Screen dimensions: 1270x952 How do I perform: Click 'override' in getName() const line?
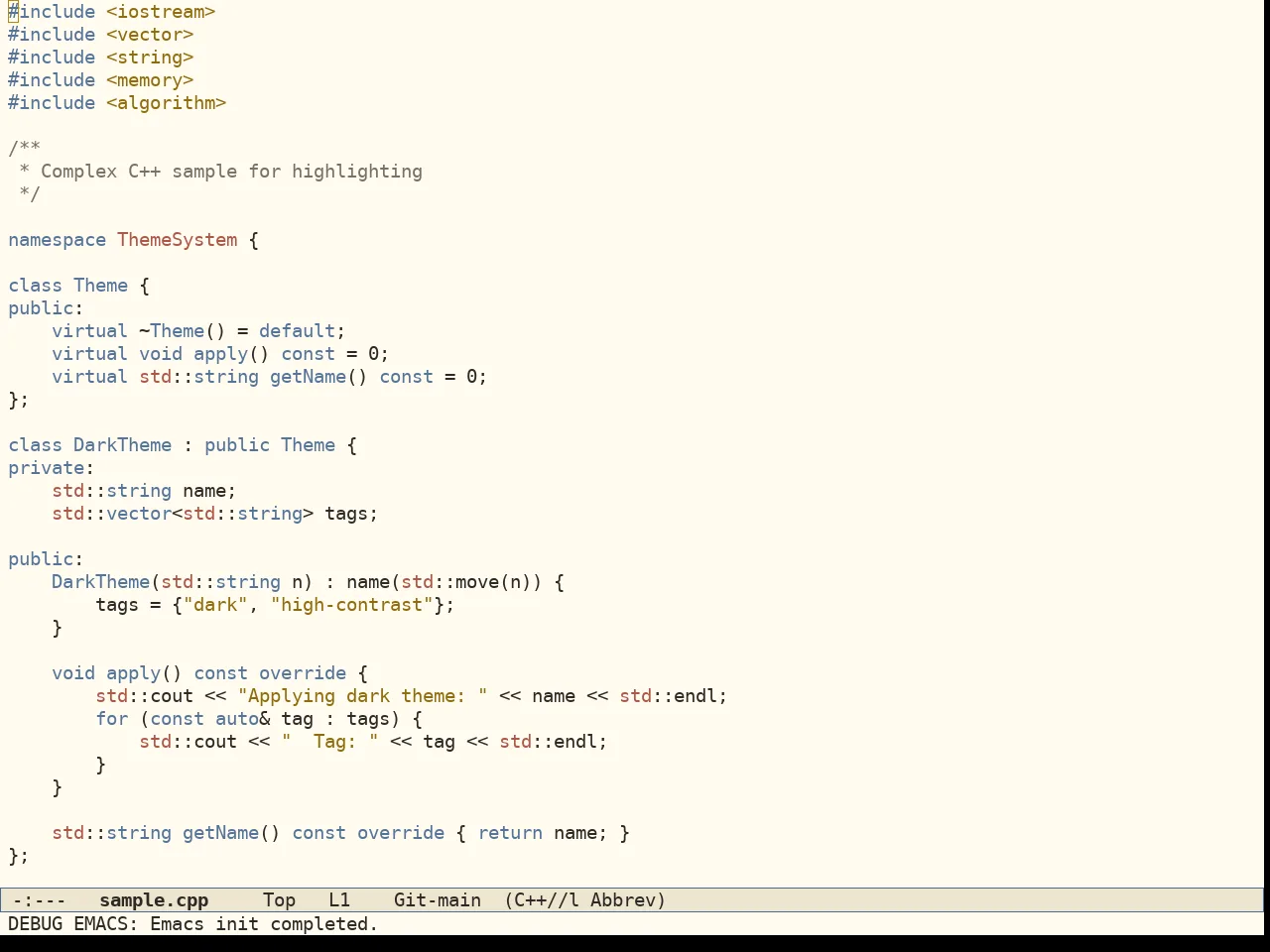pos(401,833)
